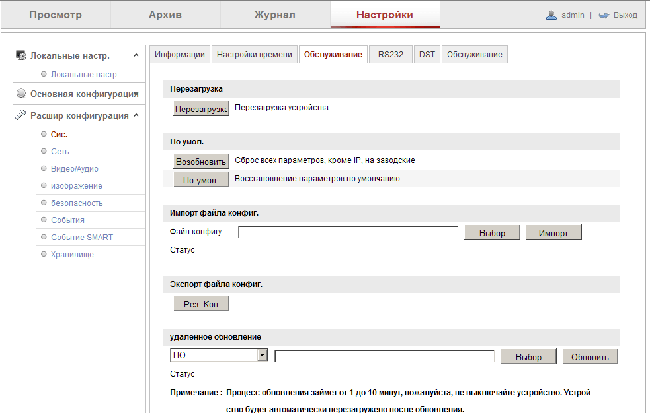Select Безопасность in the sidebar
650x413 pixels.
77,203
